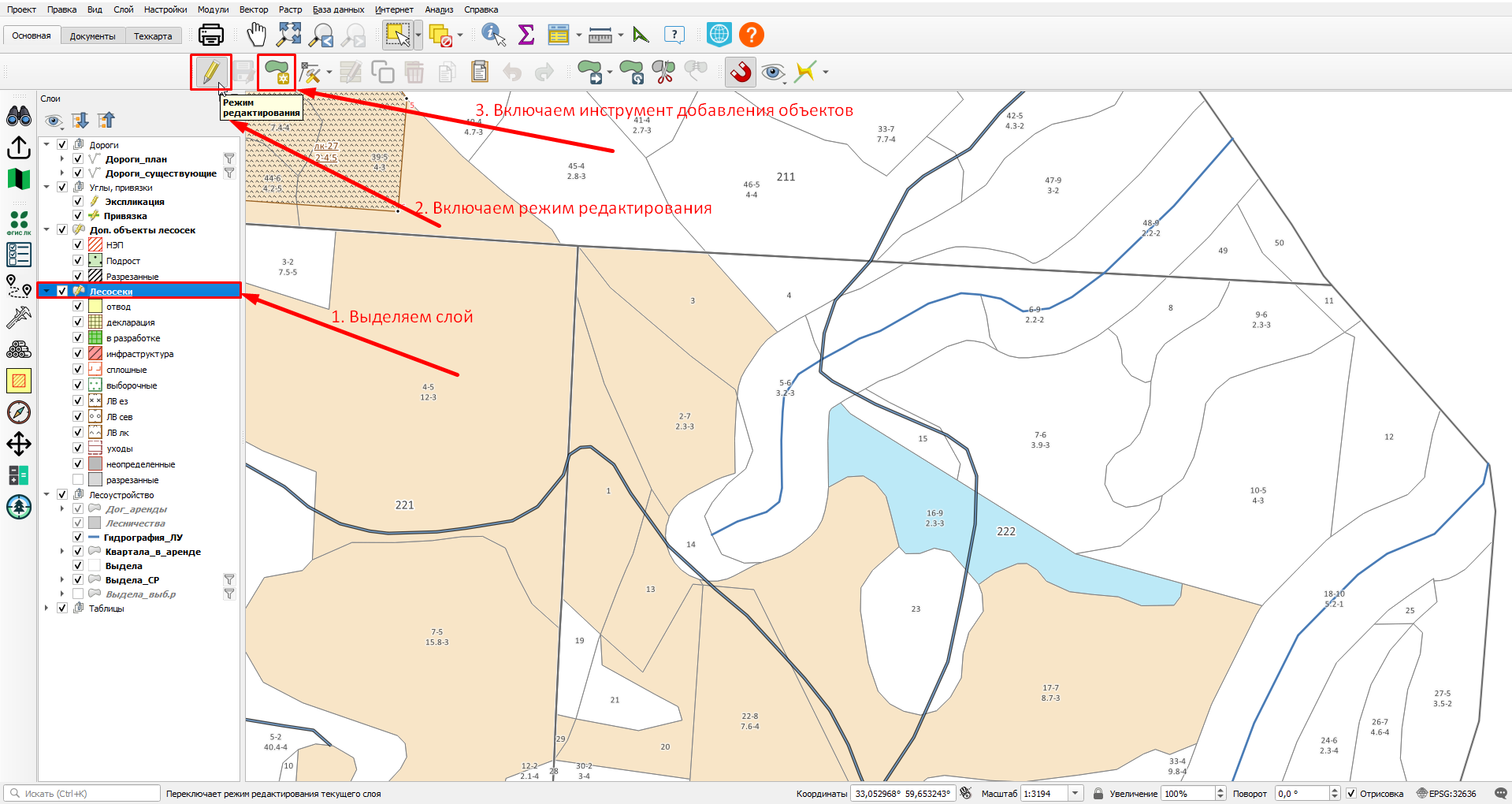This screenshot has height=804, width=1512.
Task: Click the binoculars icon in left sidebar
Action: click(x=19, y=116)
